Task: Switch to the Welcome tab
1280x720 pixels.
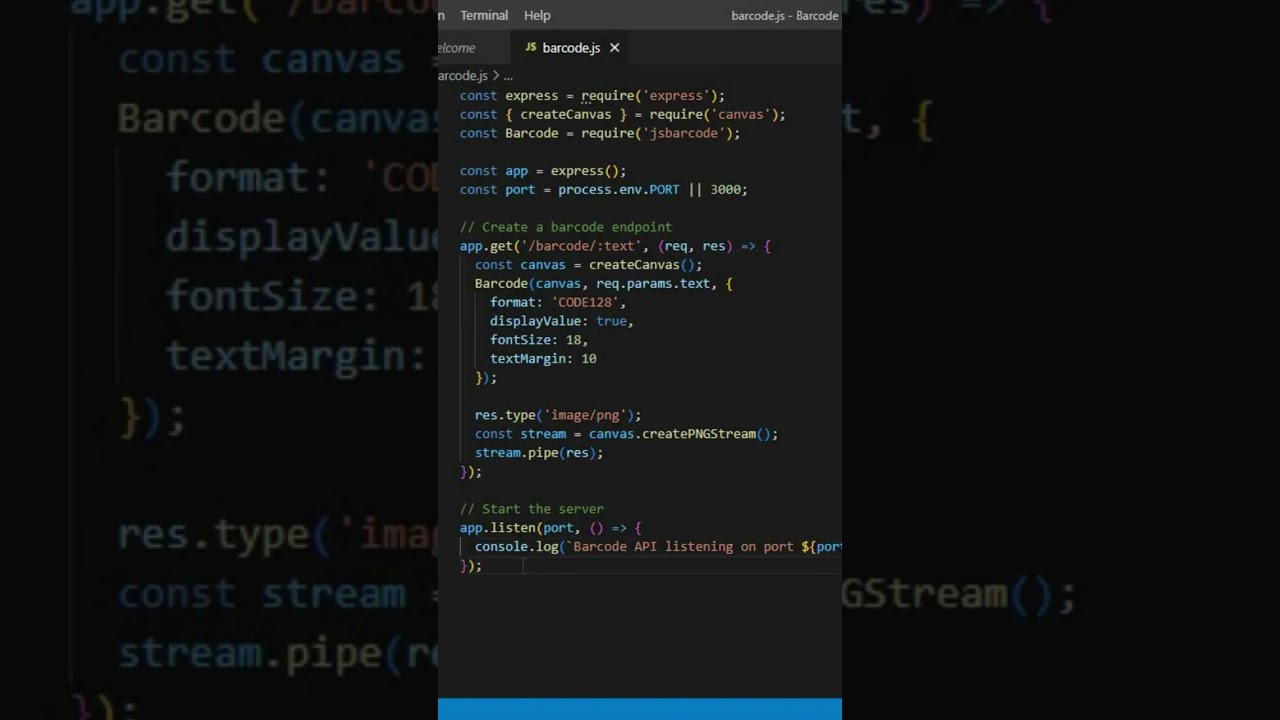Action: tap(456, 48)
